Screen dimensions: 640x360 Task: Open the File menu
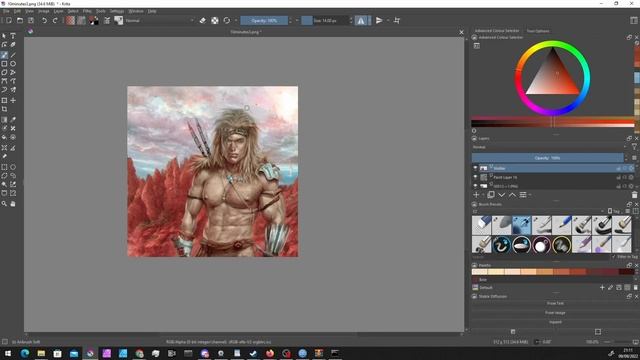point(6,11)
